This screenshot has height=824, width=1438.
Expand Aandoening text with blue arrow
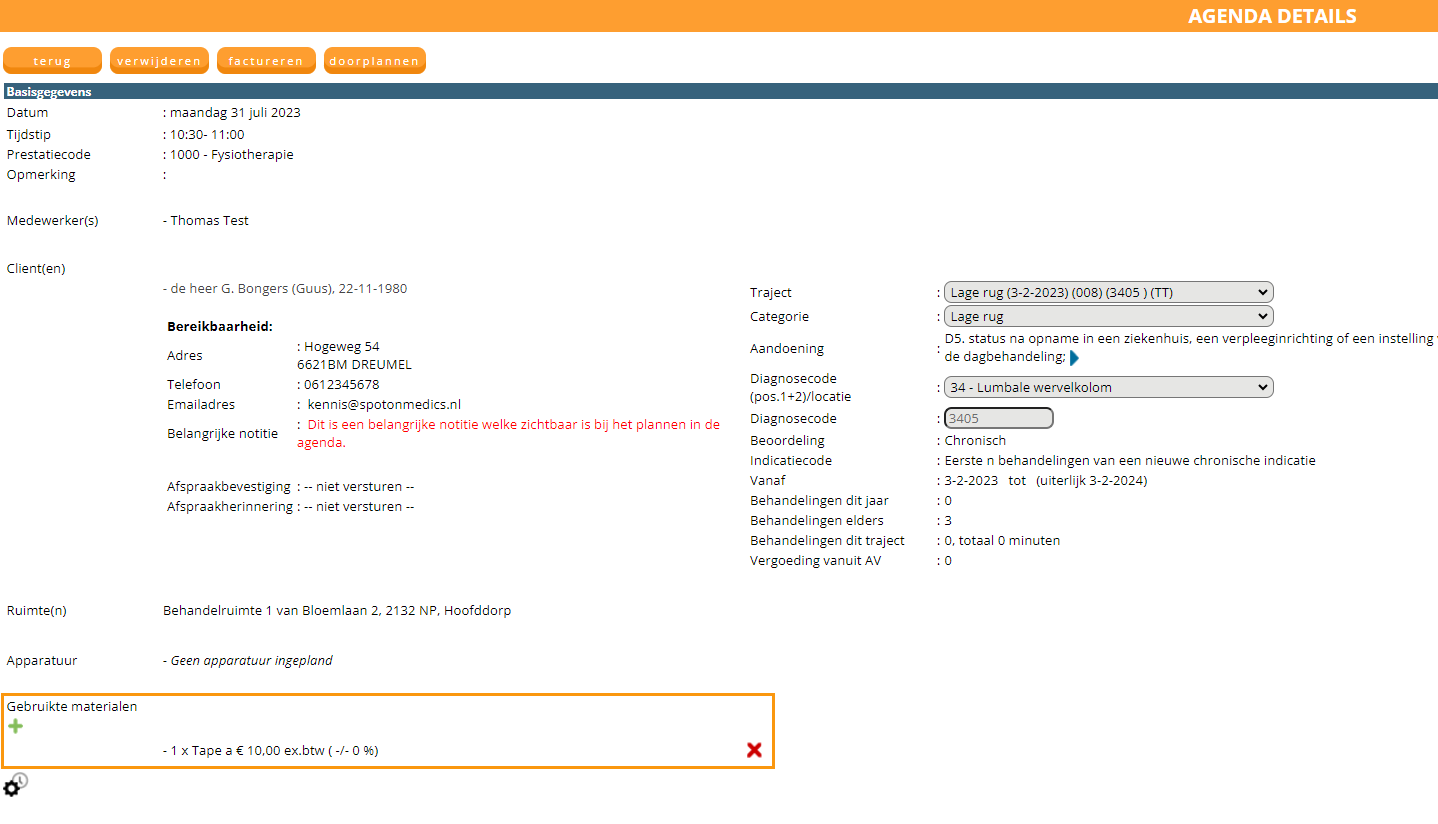(x=1074, y=357)
